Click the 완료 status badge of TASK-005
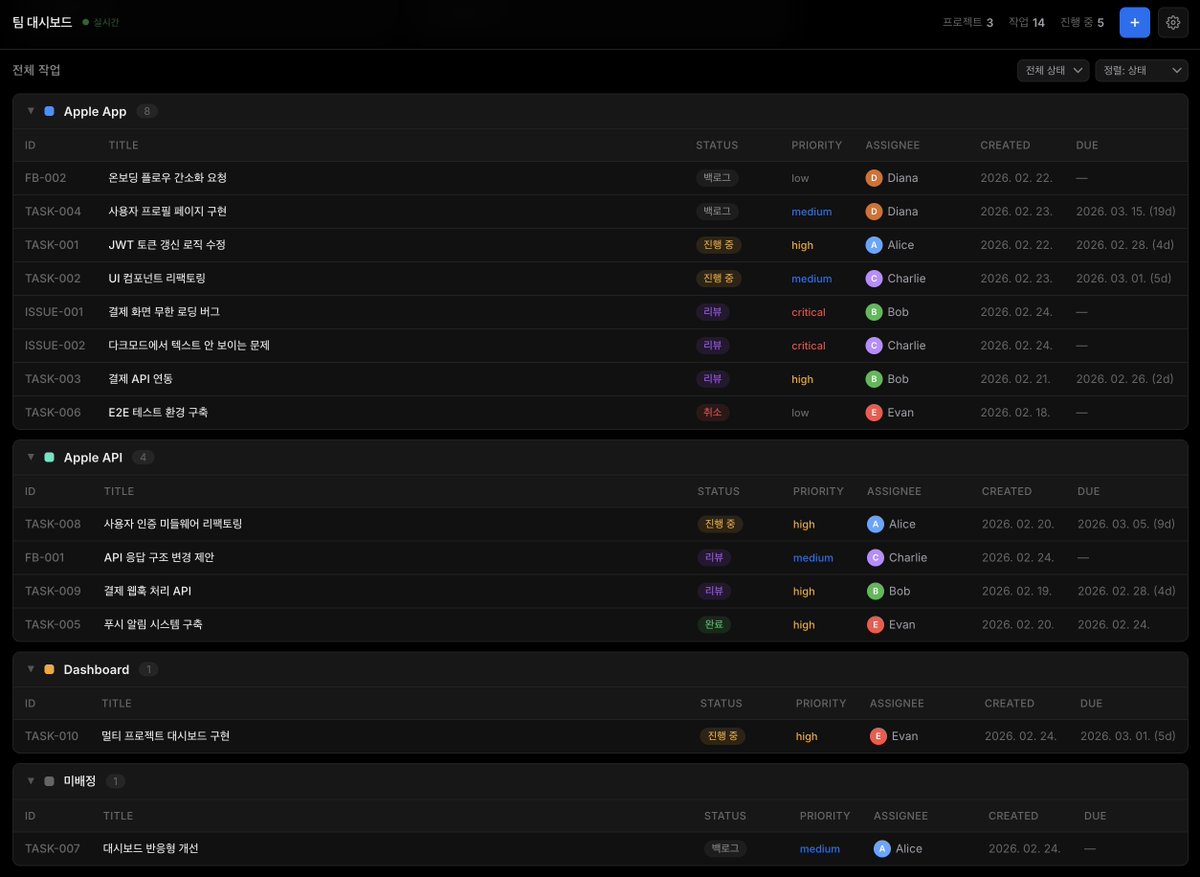The width and height of the screenshot is (1200, 877). (x=714, y=624)
